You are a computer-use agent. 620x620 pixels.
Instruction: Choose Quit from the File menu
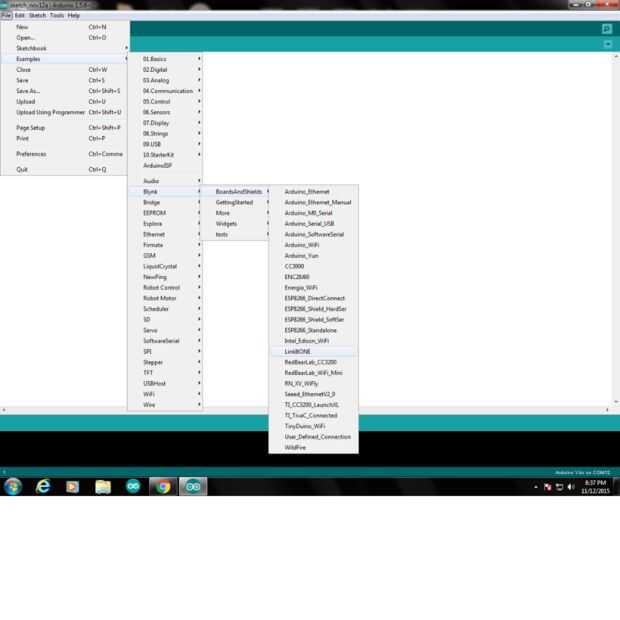pos(64,169)
